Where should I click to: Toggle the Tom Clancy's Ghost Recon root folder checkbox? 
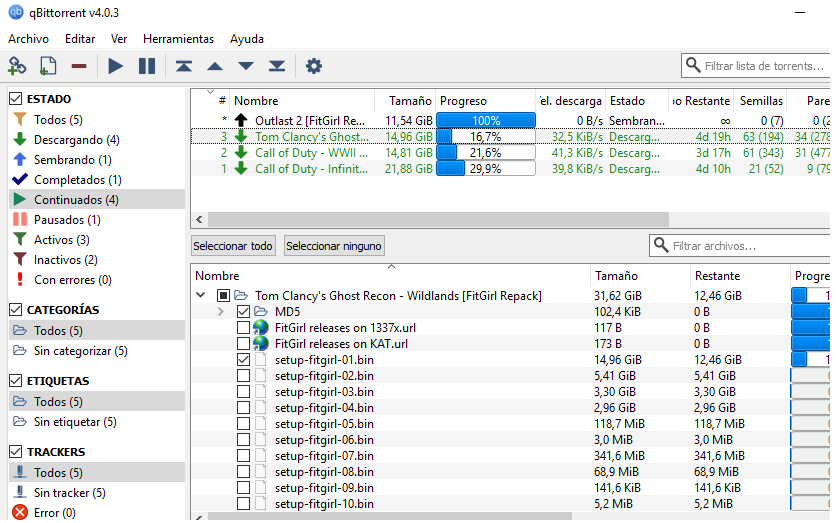coord(223,295)
